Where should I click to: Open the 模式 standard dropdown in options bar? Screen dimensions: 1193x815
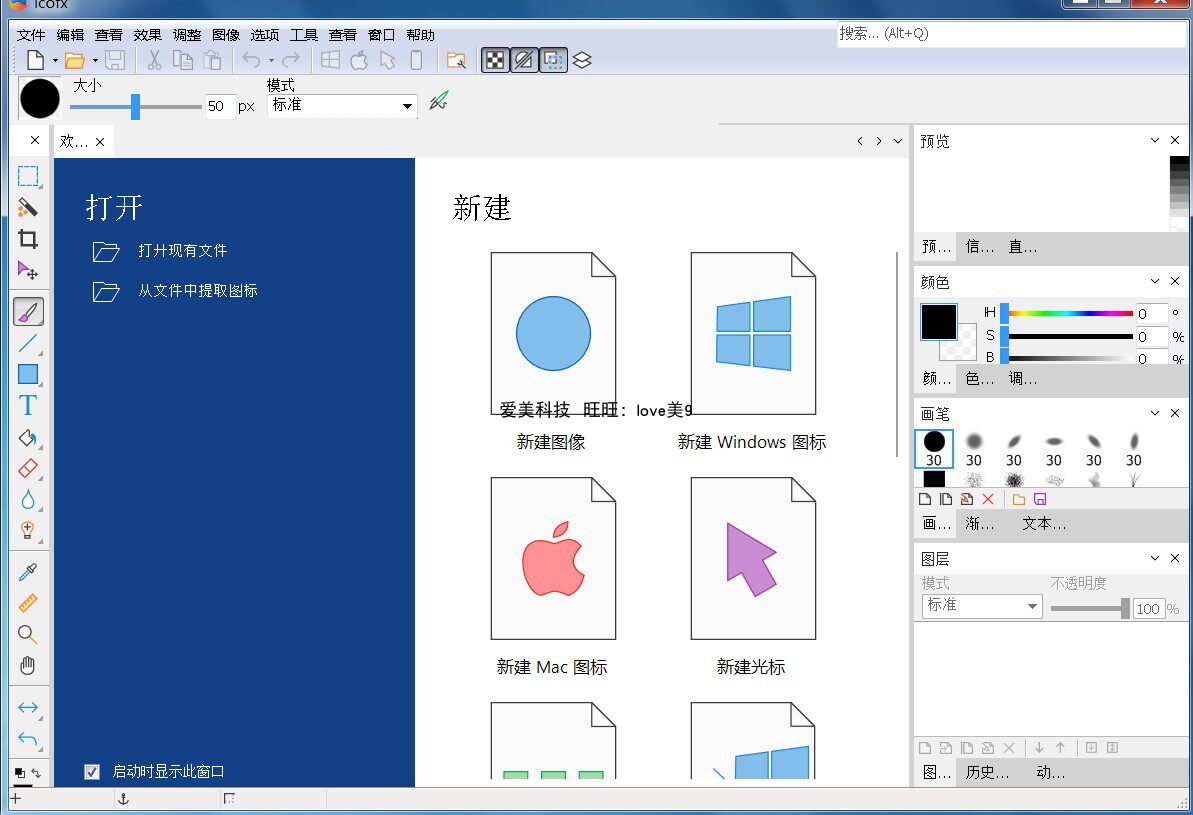[342, 106]
